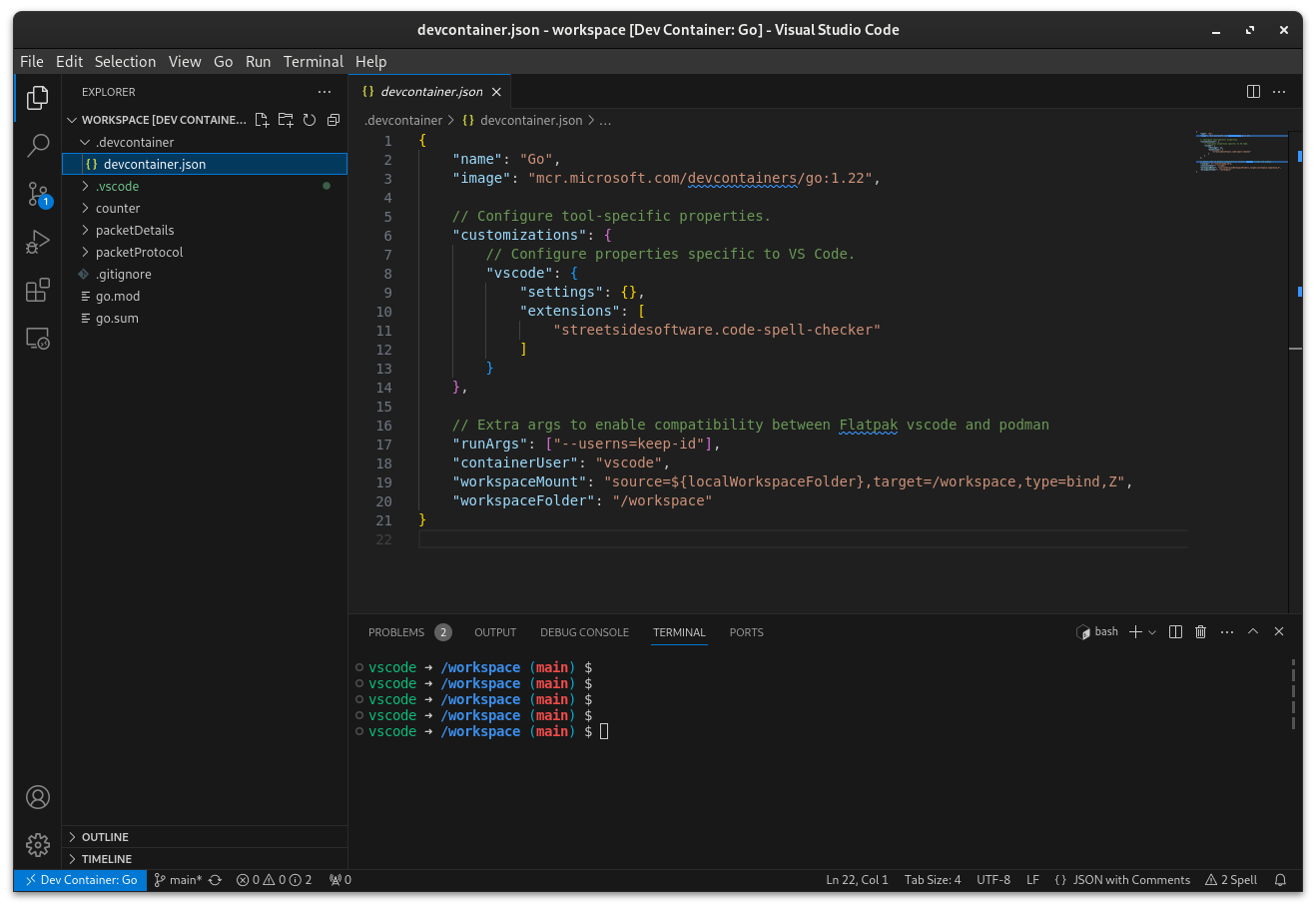The image size is (1316, 908).
Task: Switch to the OUTPUT panel tab
Action: pos(495,632)
